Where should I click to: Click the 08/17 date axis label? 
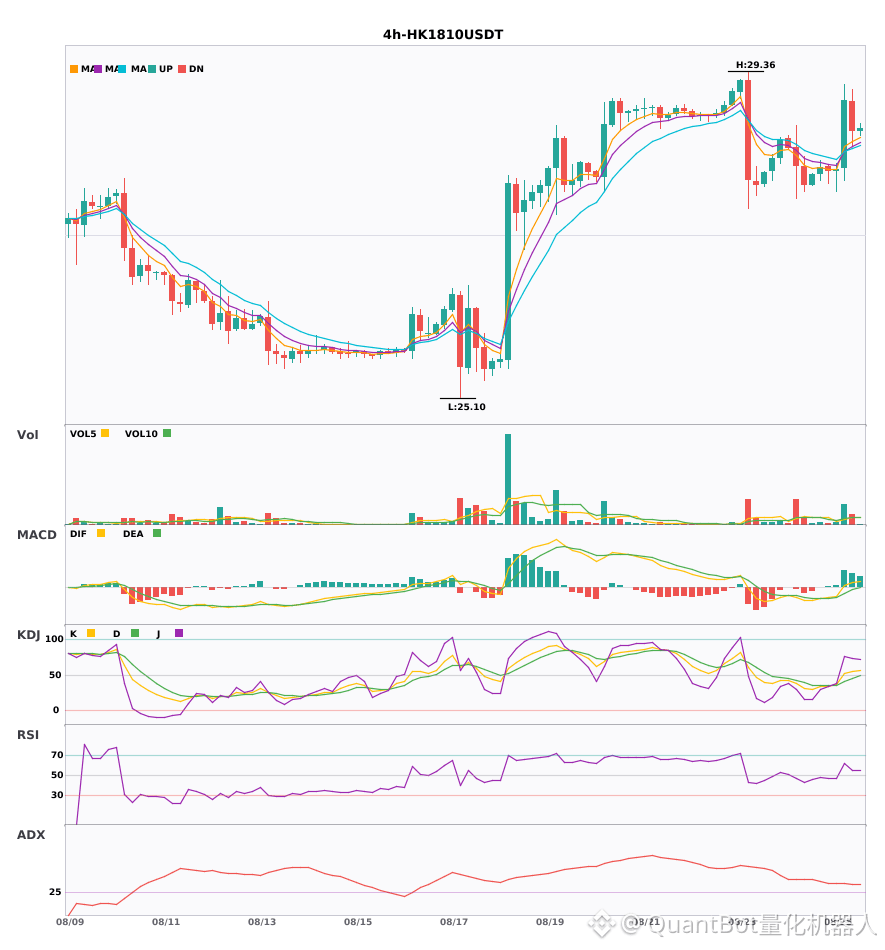(454, 922)
